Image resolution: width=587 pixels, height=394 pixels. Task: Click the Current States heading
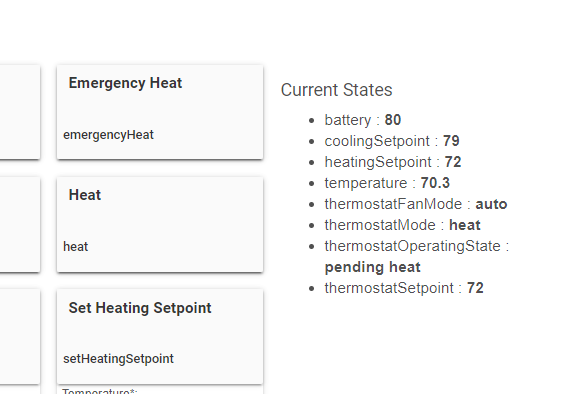tap(336, 90)
